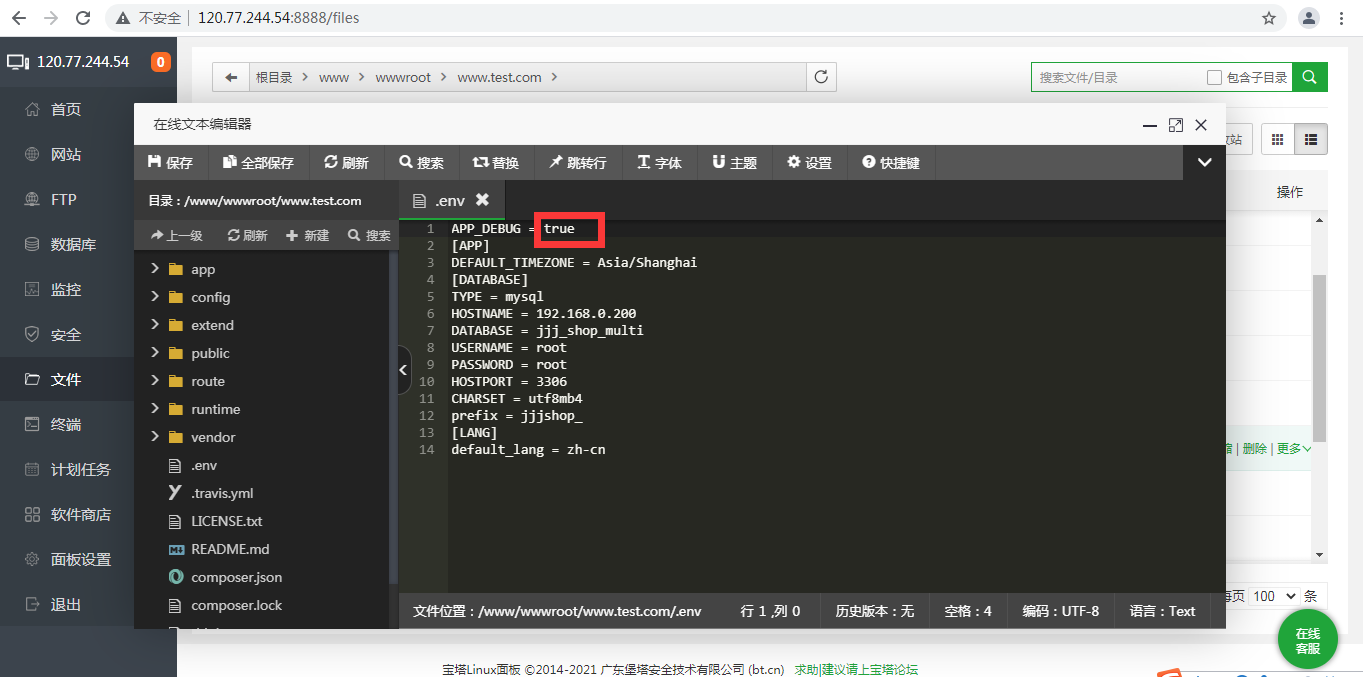The height and width of the screenshot is (677, 1363).
Task: Click language 语言: Text in status bar
Action: [x=1162, y=611]
